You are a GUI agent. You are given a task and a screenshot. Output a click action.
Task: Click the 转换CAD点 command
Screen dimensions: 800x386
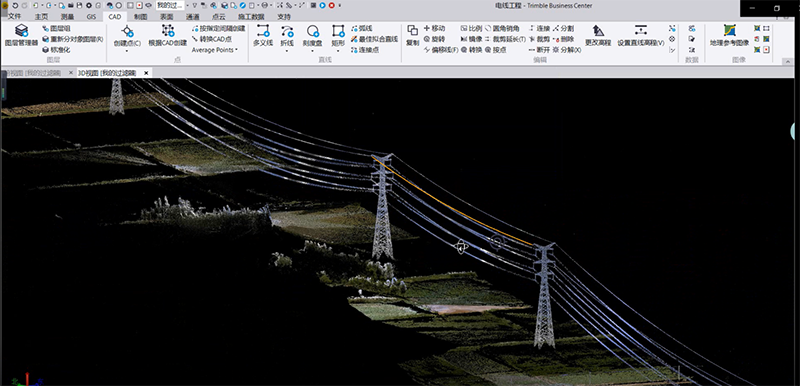(212, 39)
